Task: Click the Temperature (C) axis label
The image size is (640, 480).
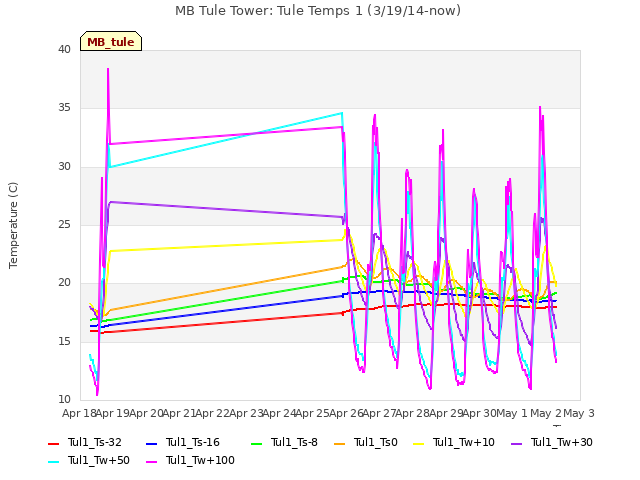Action: (13, 225)
